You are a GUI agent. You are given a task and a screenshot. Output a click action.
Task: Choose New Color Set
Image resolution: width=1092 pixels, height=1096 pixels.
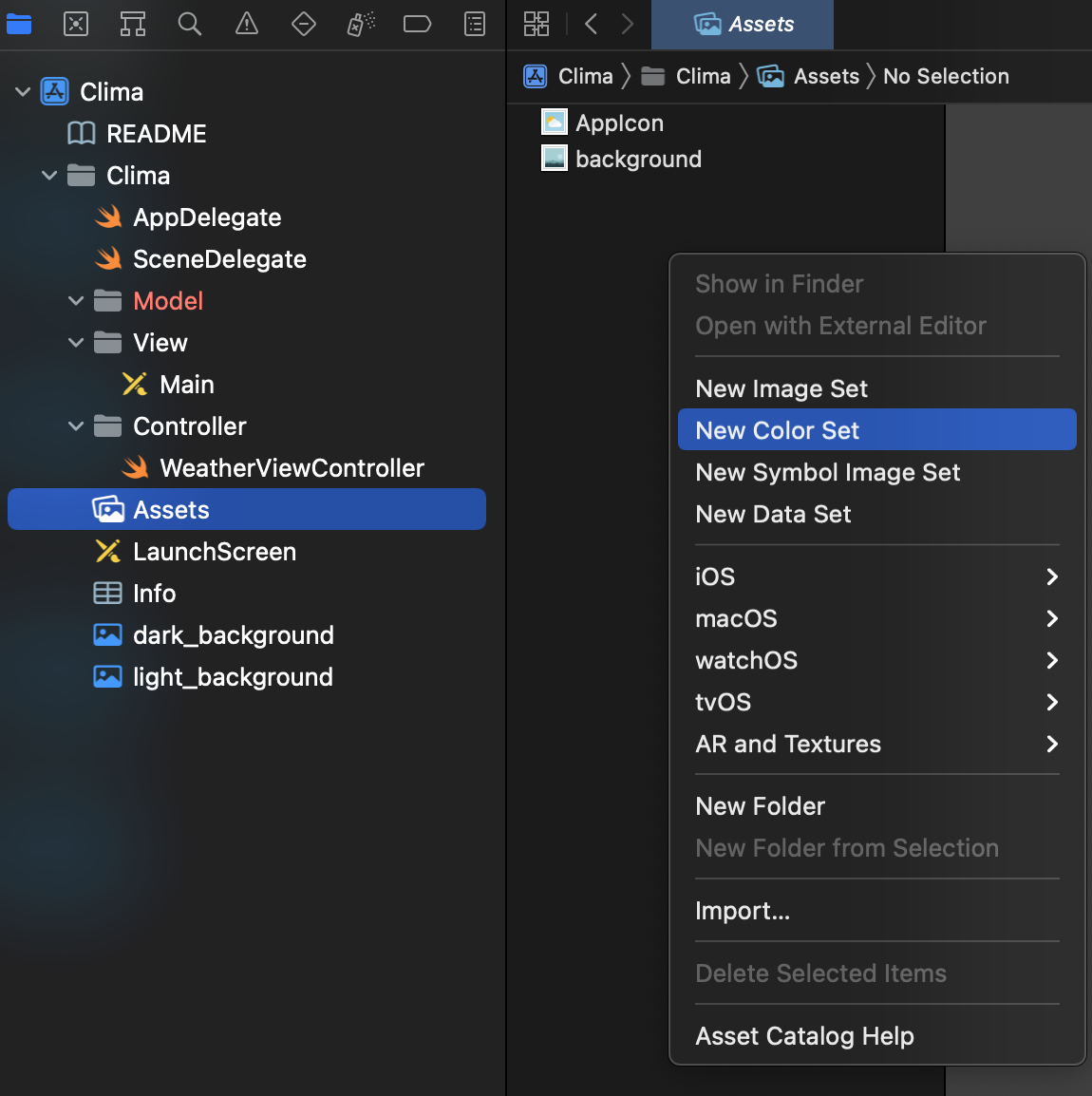(x=876, y=430)
